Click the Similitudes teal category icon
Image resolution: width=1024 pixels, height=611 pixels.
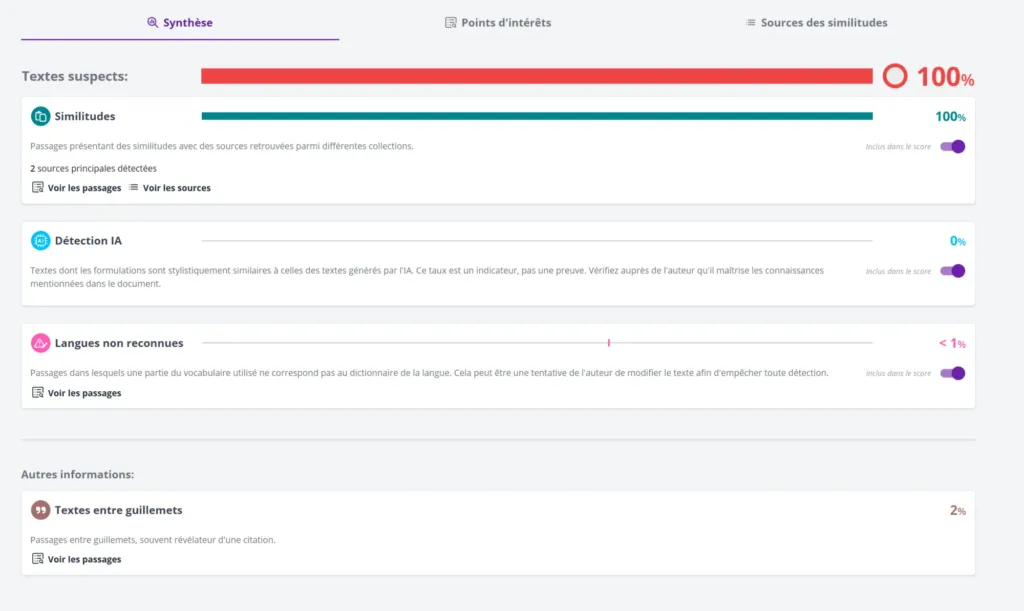tap(40, 116)
